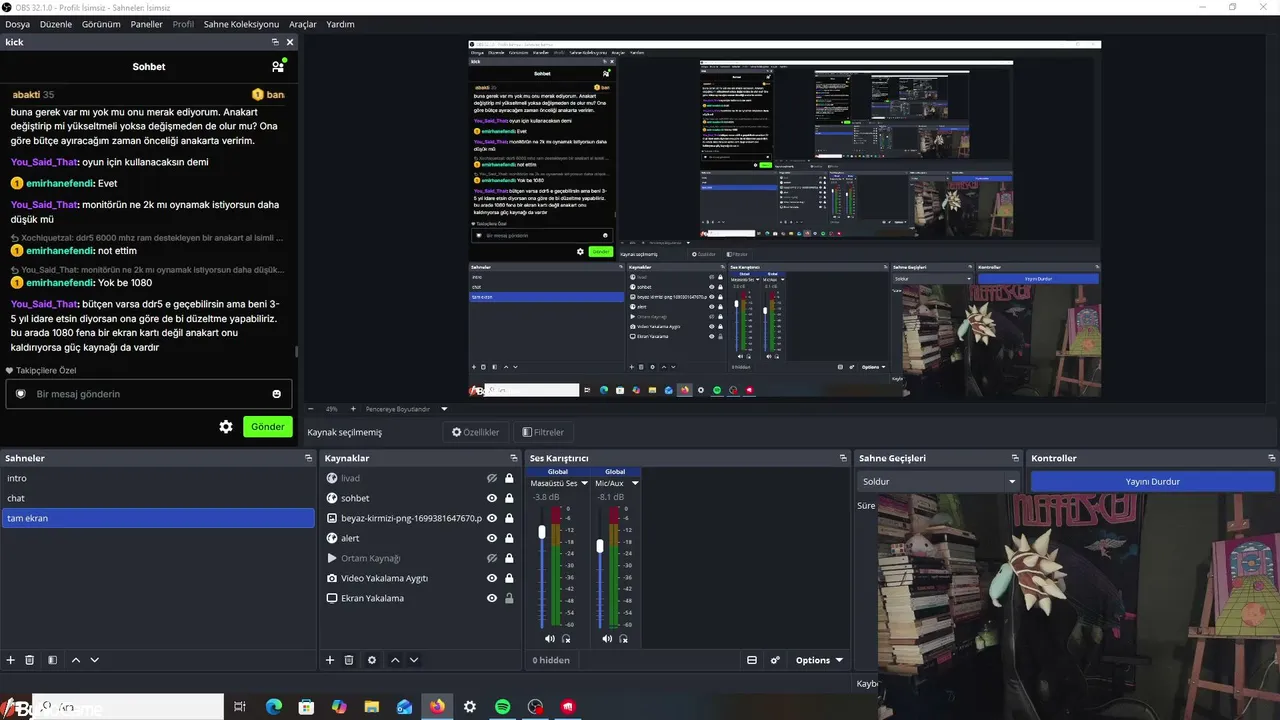
Task: Add a new scene in Sahneler panel
Action: [11, 660]
